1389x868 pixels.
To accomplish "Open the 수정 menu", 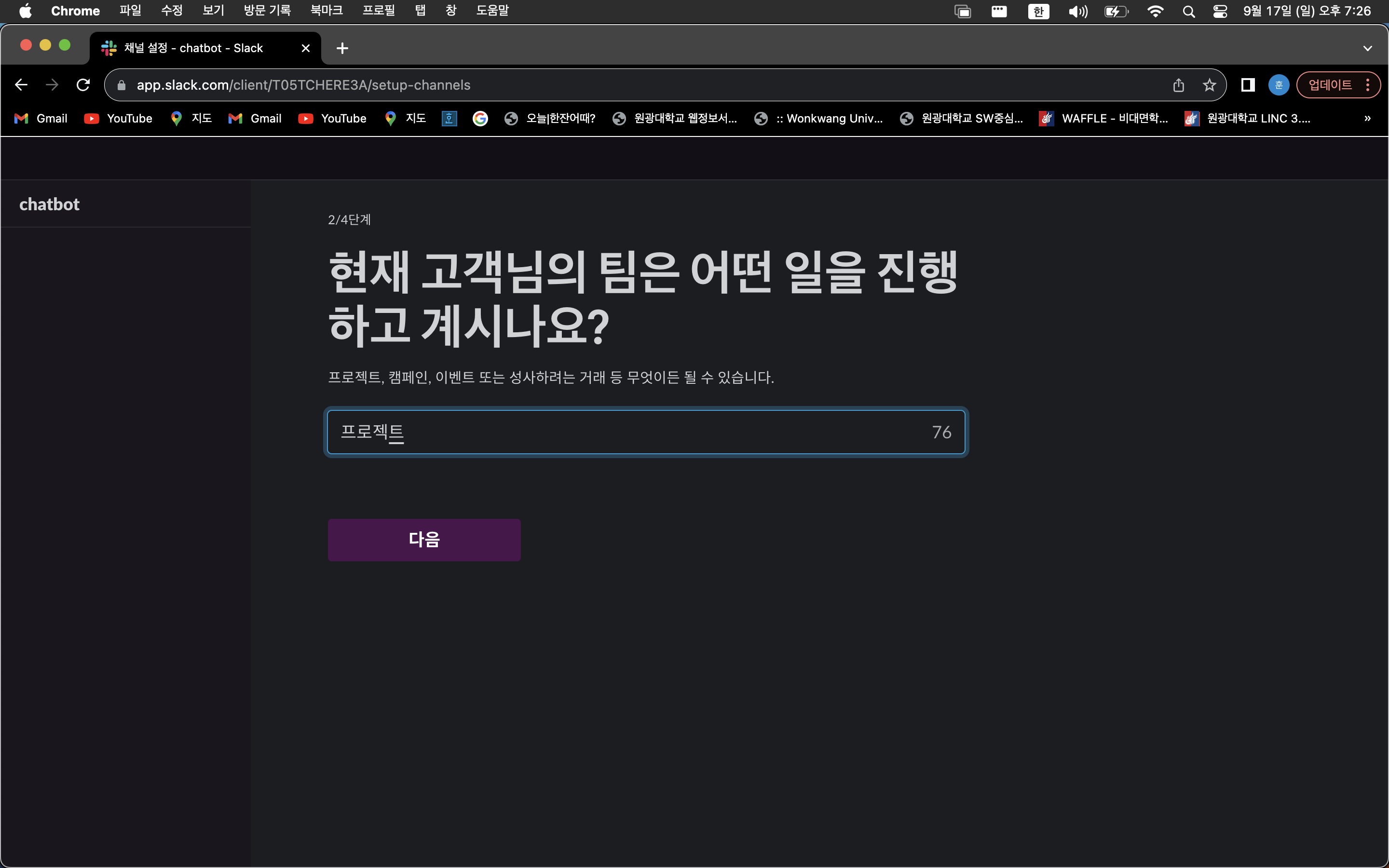I will (172, 11).
